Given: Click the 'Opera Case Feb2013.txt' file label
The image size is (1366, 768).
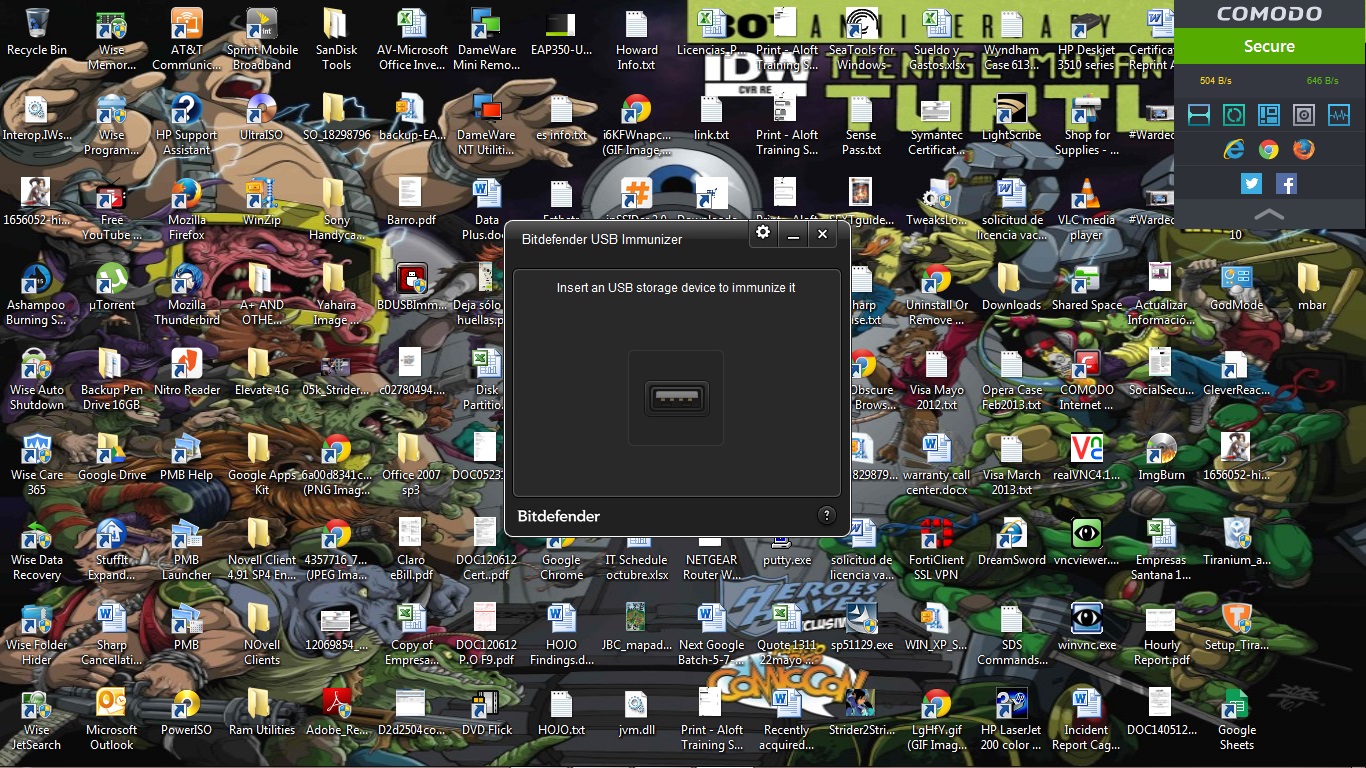Looking at the screenshot, I should [1012, 397].
